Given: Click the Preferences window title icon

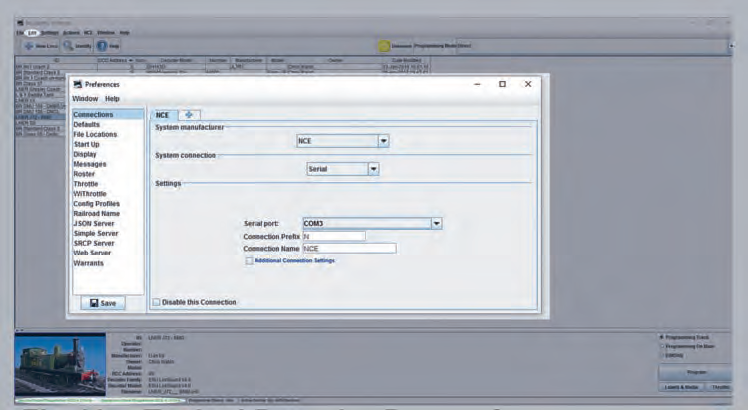Looking at the screenshot, I should [x=78, y=85].
